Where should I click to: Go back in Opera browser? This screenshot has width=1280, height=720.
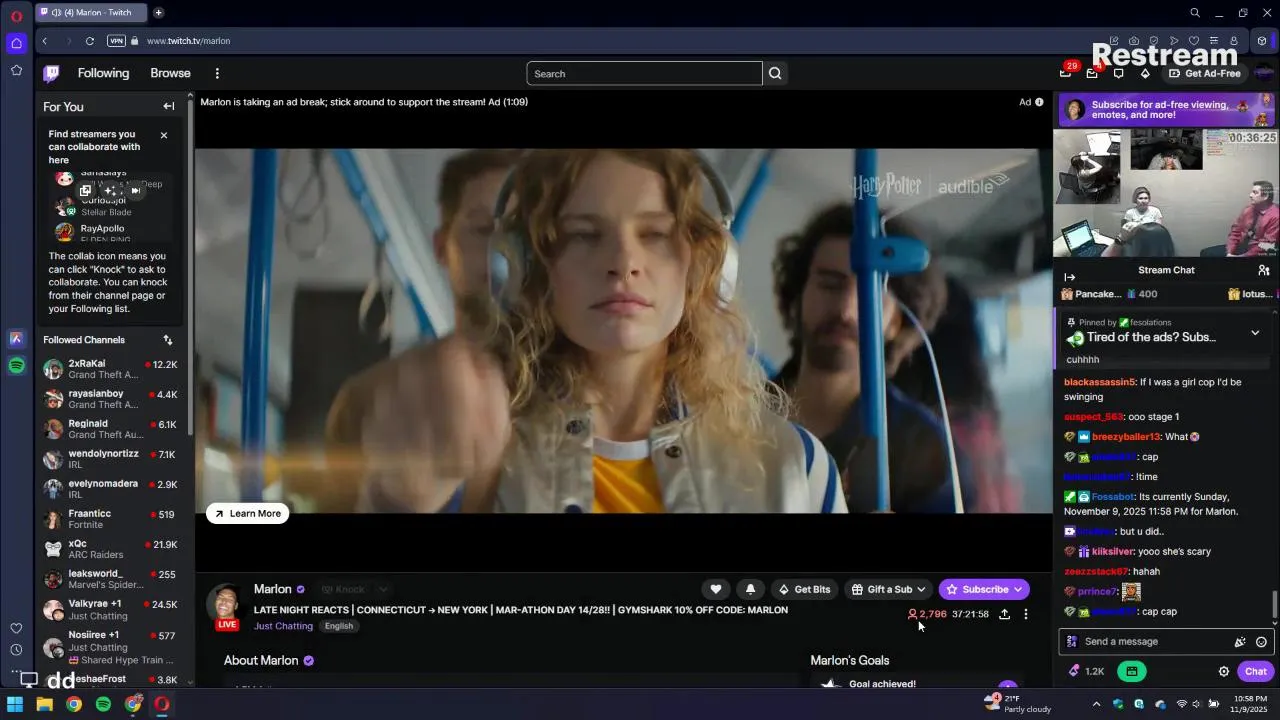[45, 41]
